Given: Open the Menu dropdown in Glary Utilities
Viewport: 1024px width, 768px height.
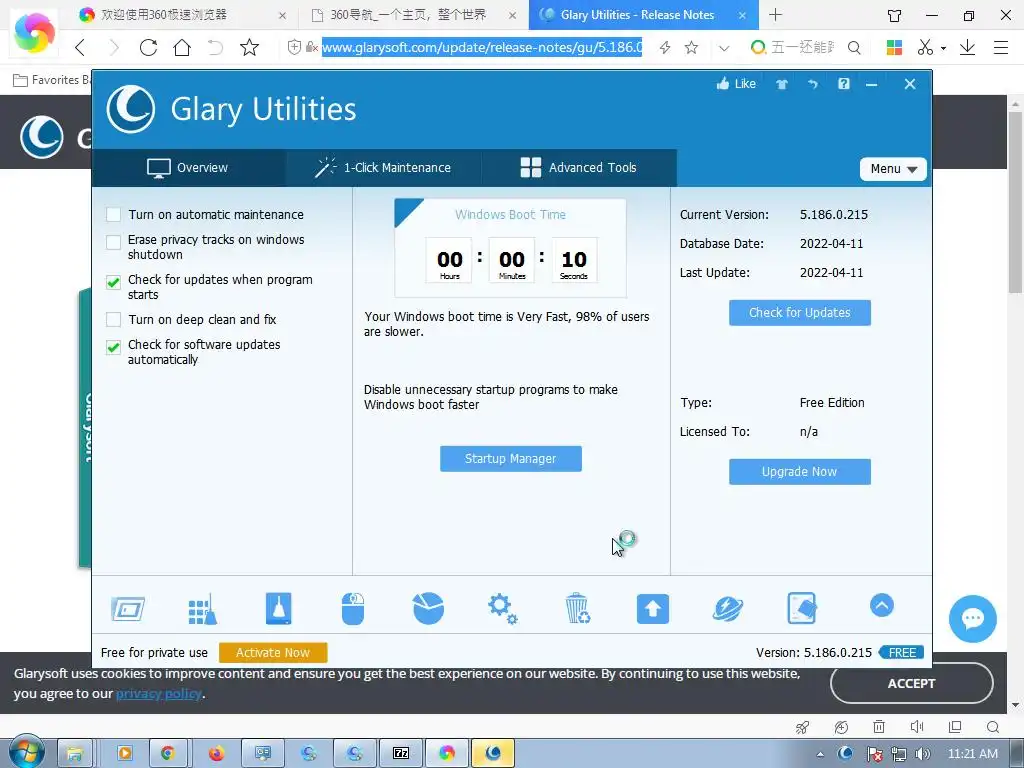Looking at the screenshot, I should 893,168.
